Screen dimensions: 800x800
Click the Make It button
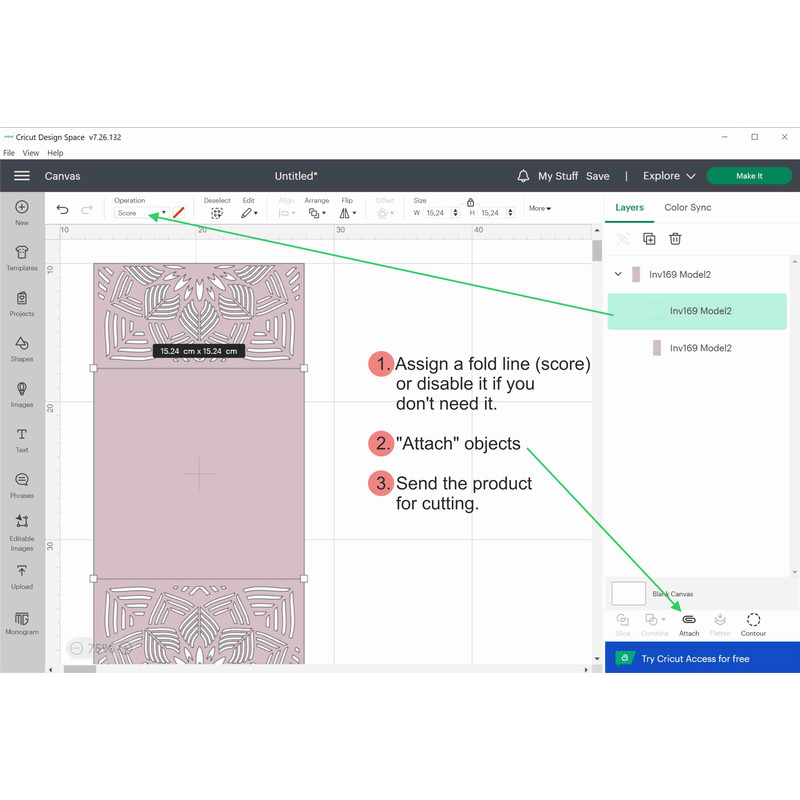click(748, 176)
